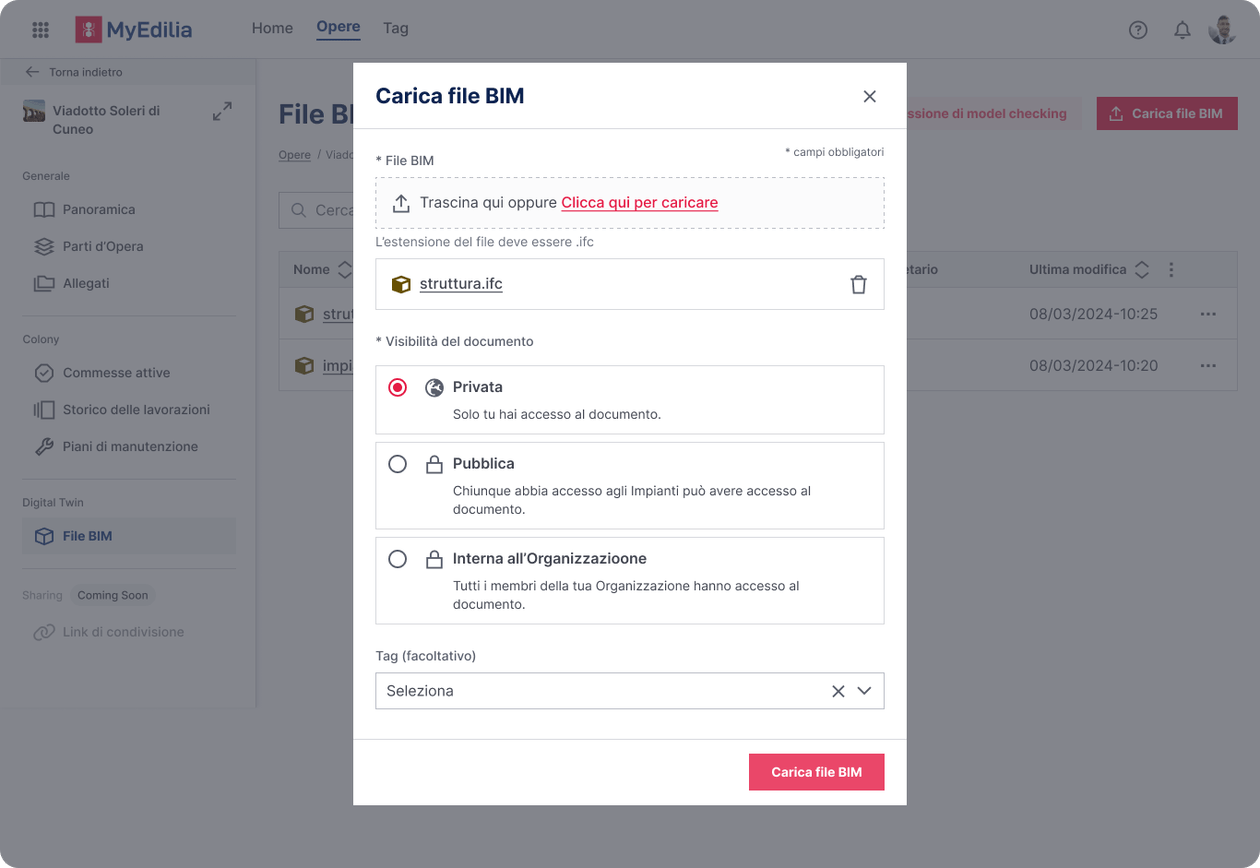Confirm upload with the Carica file BIM button

pyautogui.click(x=816, y=771)
